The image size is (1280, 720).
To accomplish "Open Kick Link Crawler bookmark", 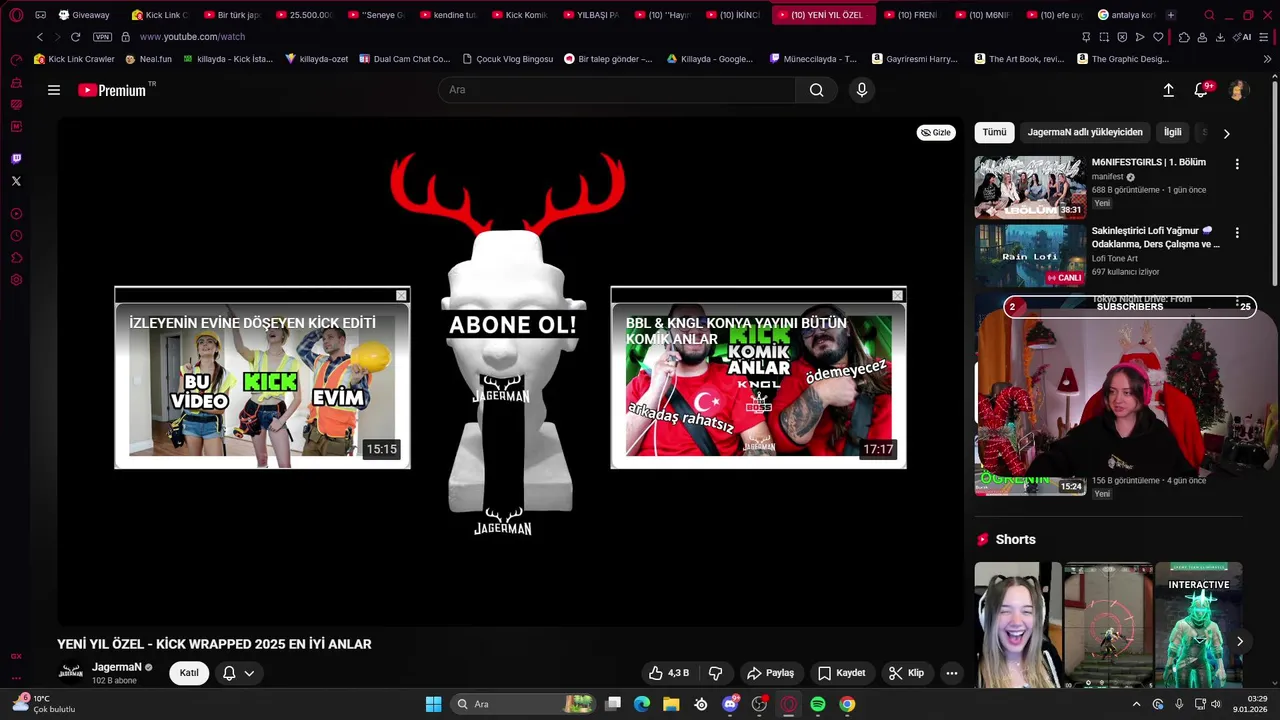I will click(74, 59).
